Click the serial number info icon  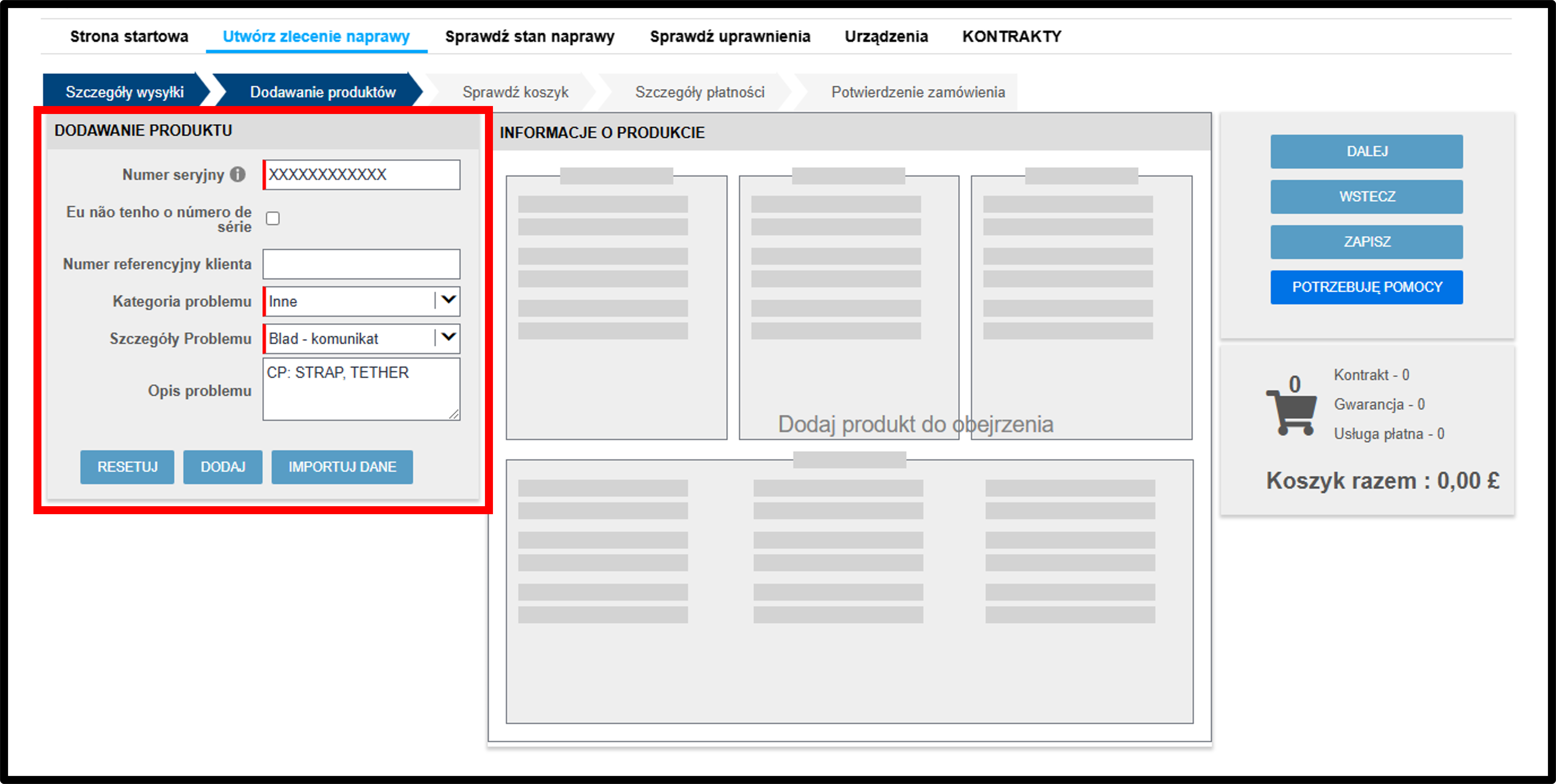pos(238,174)
